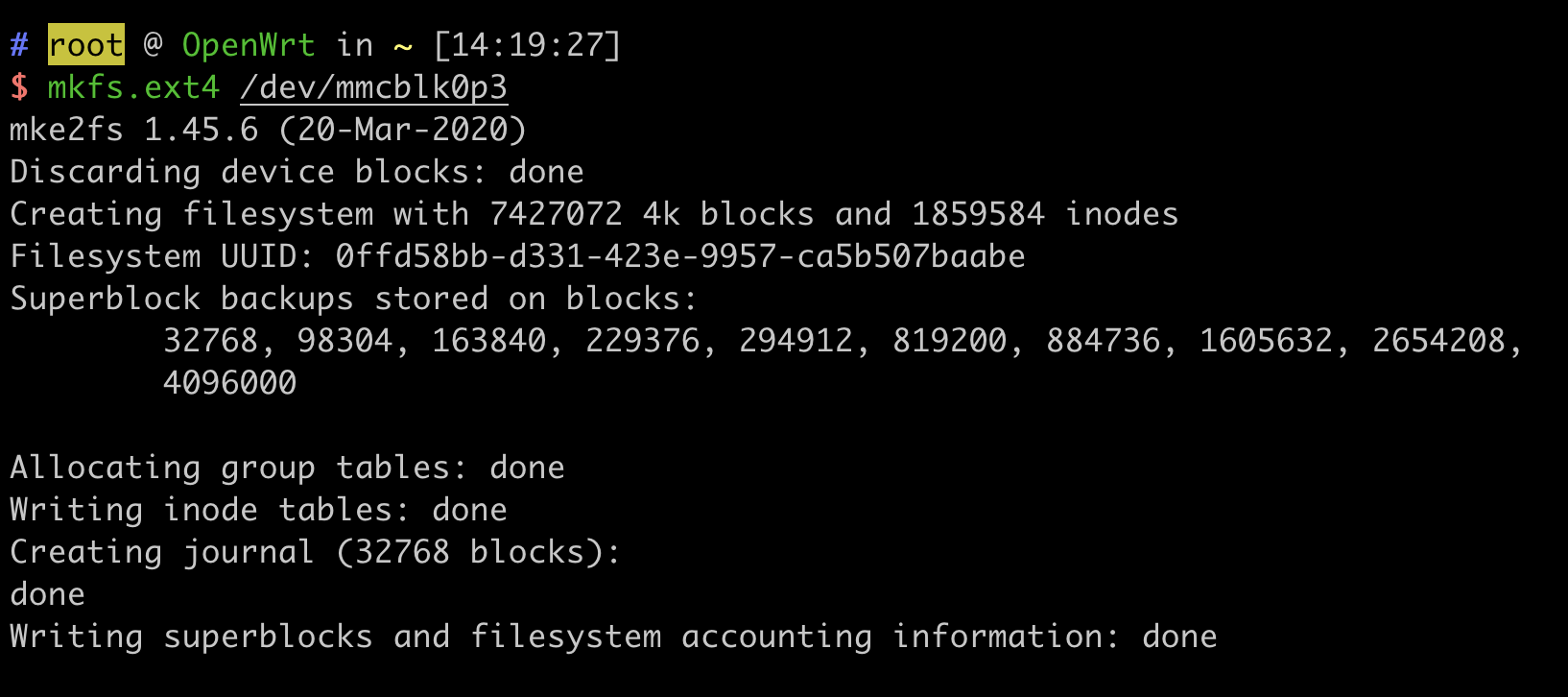Click 'Writing superblocks and filesystem accounting' line

[x=613, y=637]
